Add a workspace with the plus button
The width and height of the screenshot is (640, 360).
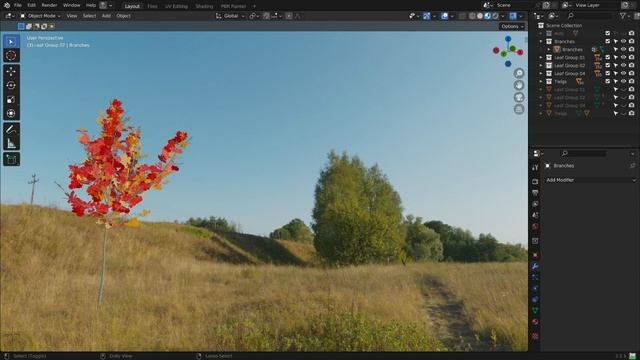point(254,6)
